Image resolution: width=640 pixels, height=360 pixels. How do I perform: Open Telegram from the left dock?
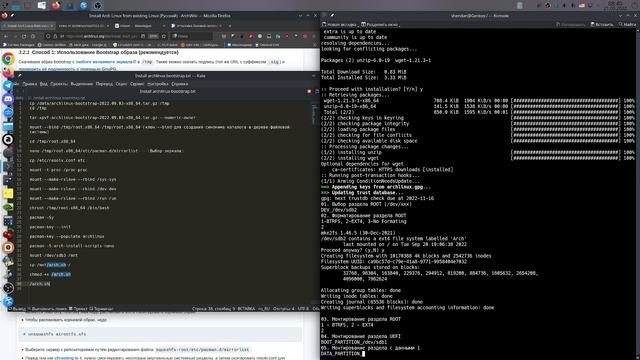8,85
